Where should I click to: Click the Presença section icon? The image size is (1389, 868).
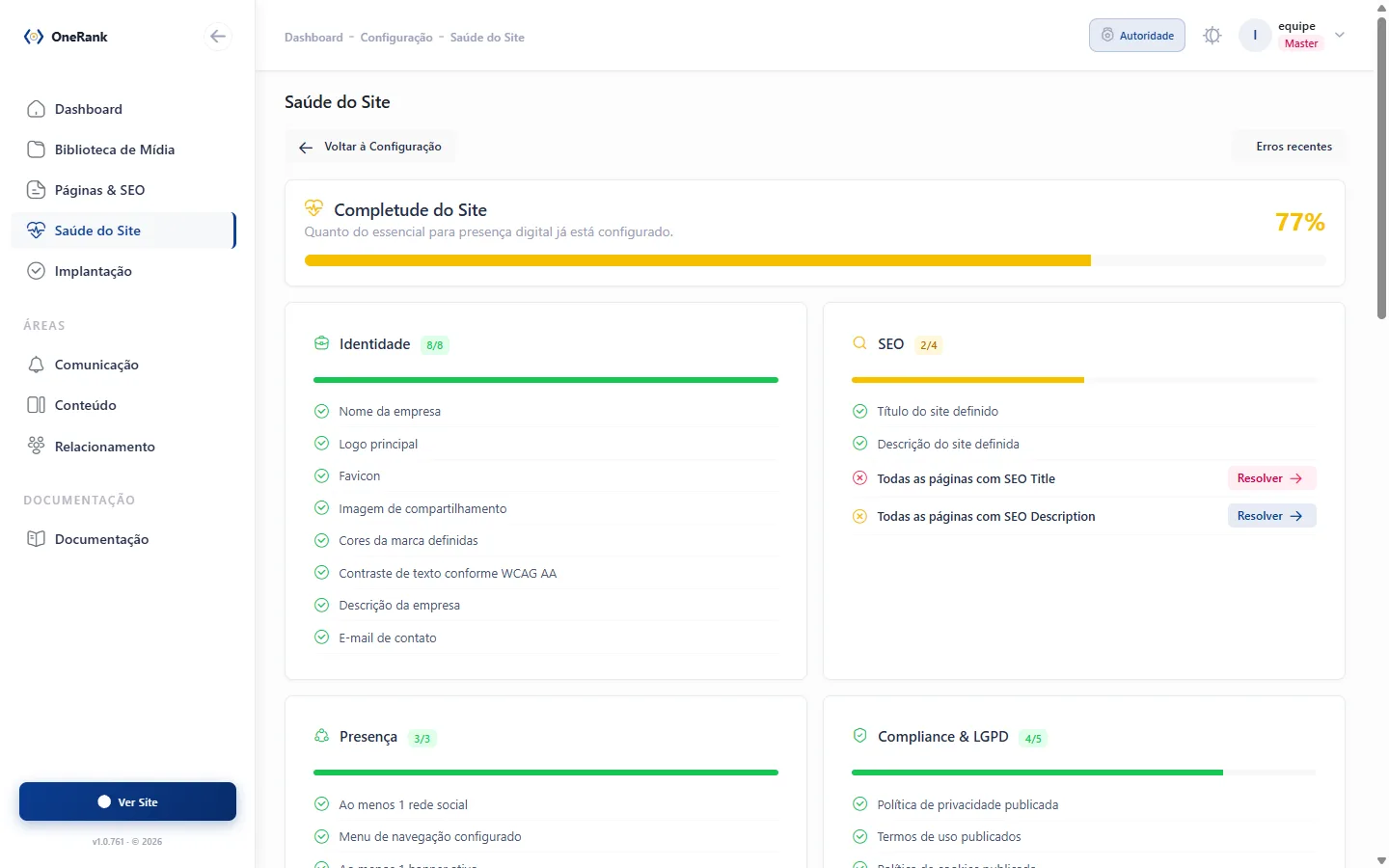[321, 736]
